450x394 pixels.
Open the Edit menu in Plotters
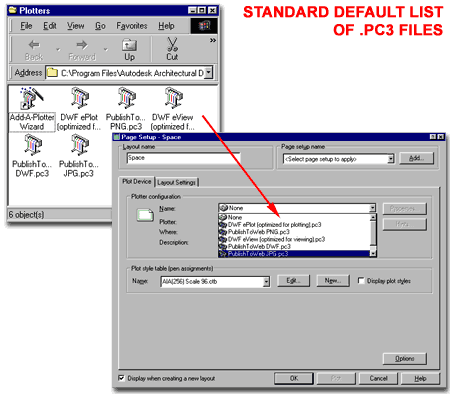(x=50, y=26)
